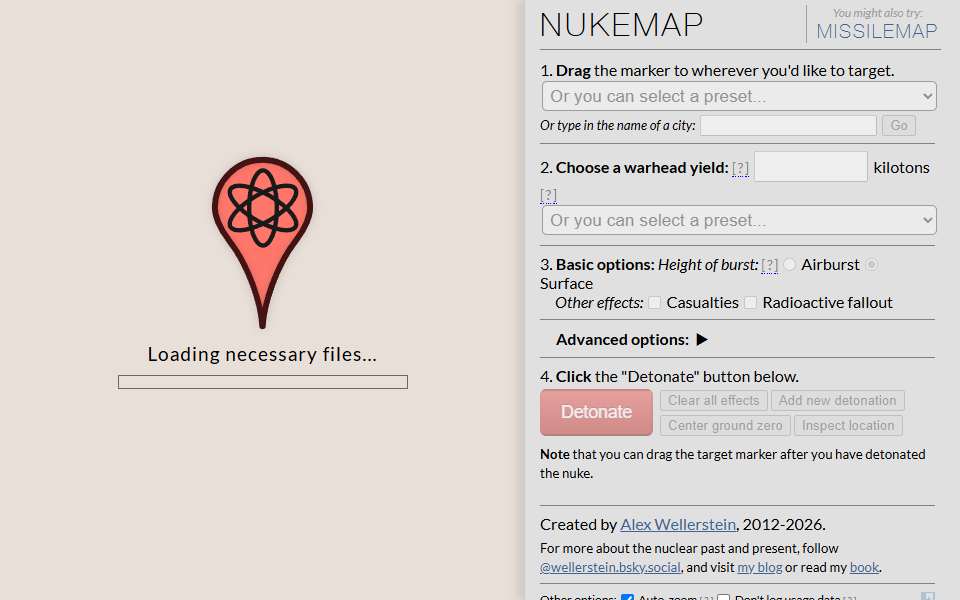Open the my blog link
960x600 pixels.
[x=760, y=568]
